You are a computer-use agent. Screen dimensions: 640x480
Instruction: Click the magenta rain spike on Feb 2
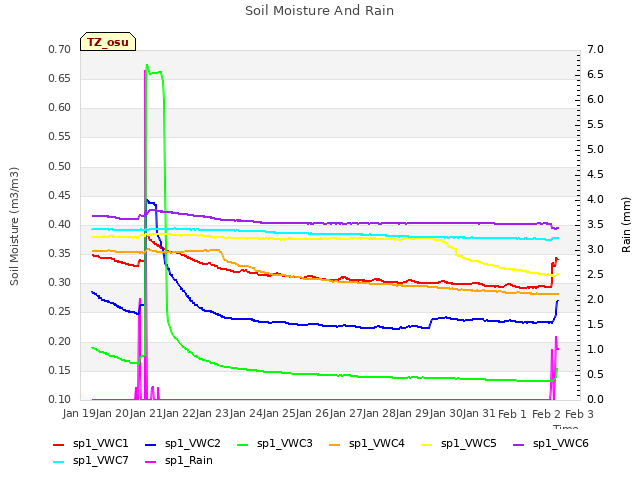(x=556, y=338)
